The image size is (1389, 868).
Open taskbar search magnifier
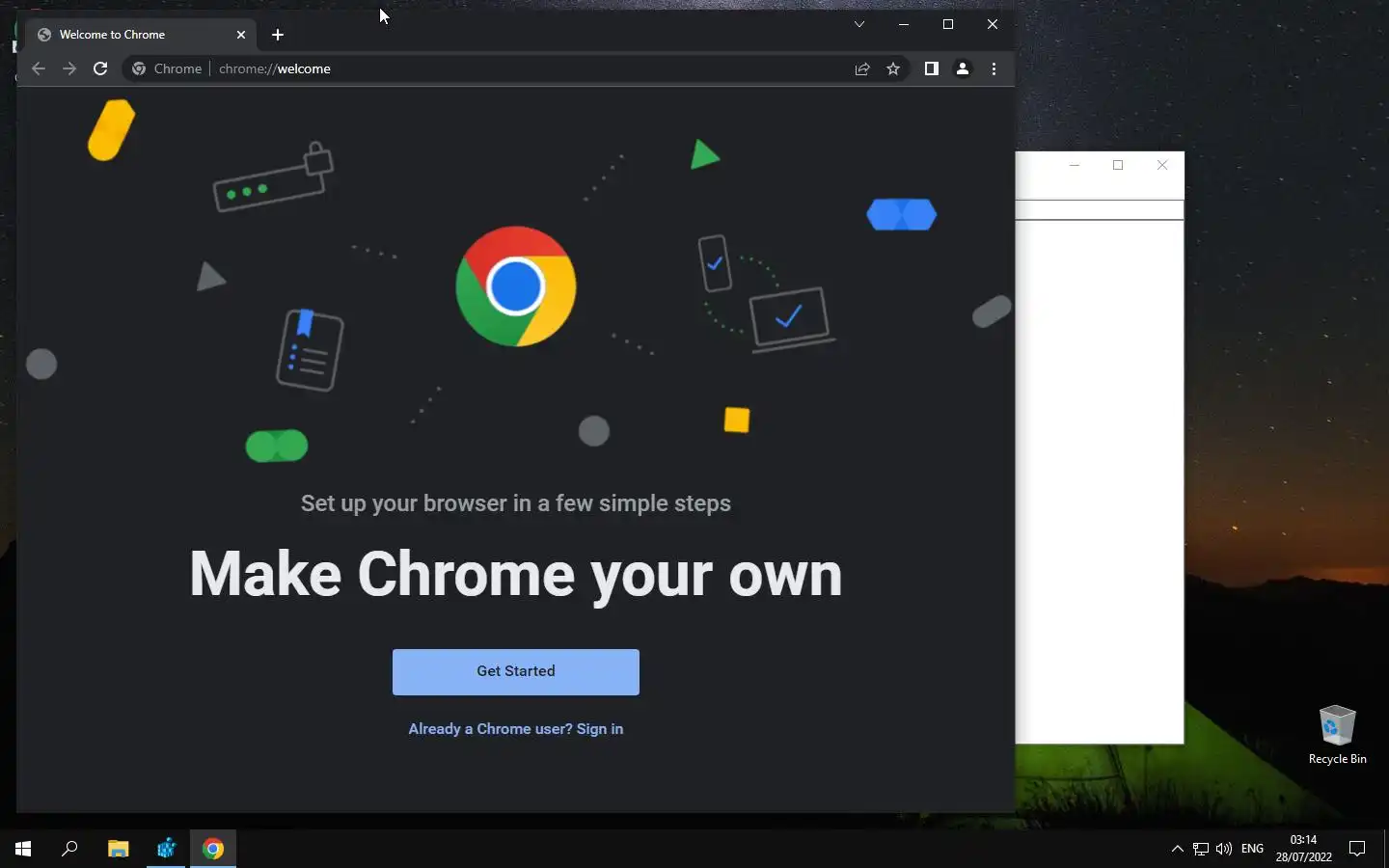pos(69,849)
